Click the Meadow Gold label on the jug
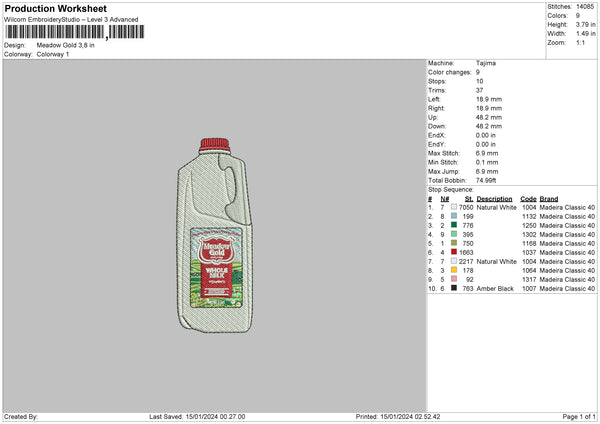Image resolution: width=600 pixels, height=424 pixels. click(x=217, y=268)
